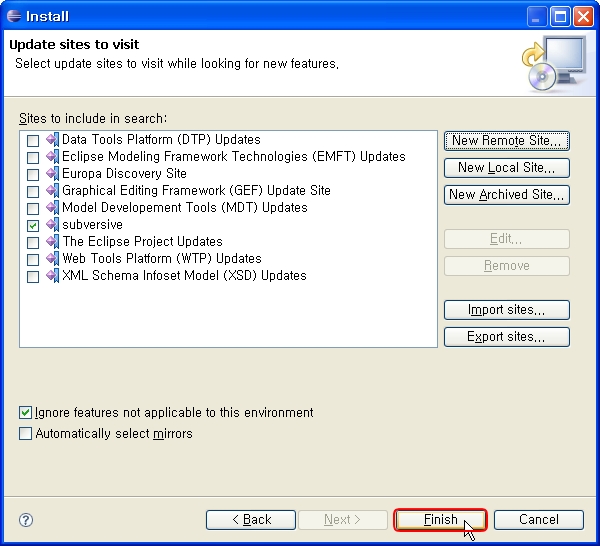Click the site icon beside Eclipse Modeling Framework Technologies
This screenshot has height=546, width=600.
point(52,156)
